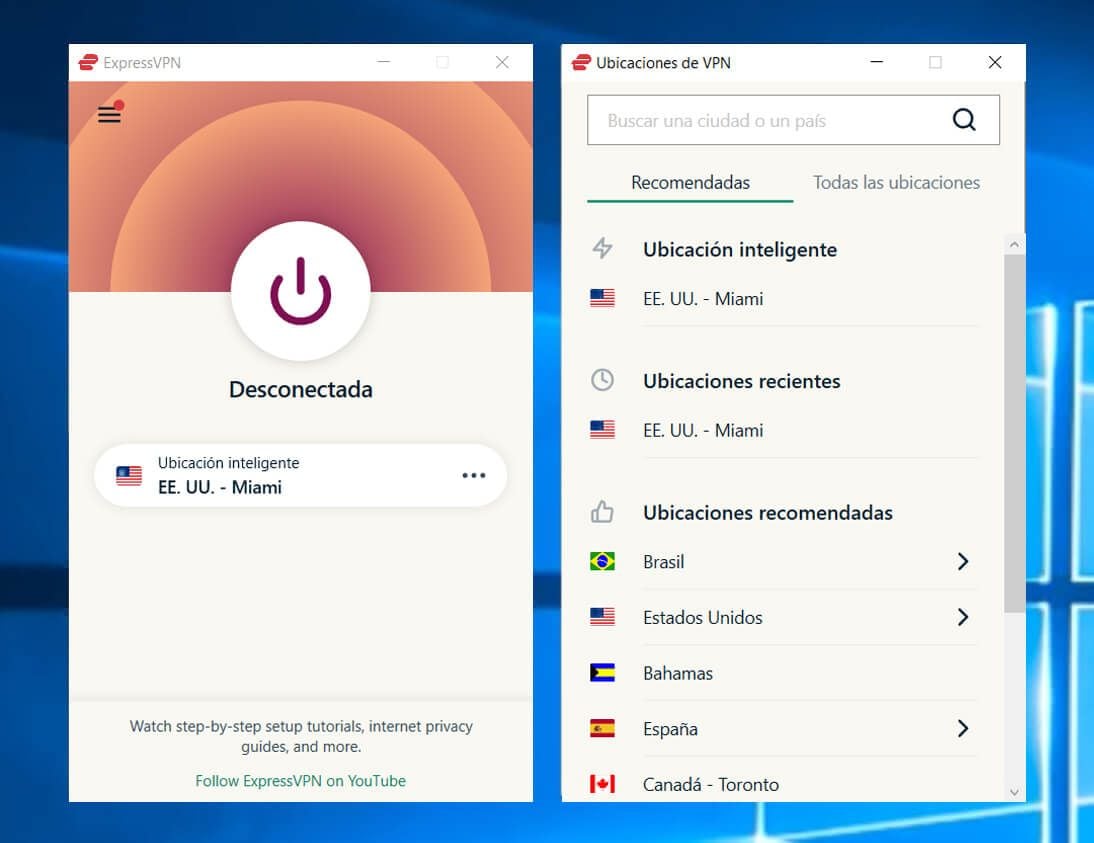Follow ExpressVPN on YouTube link

(300, 781)
